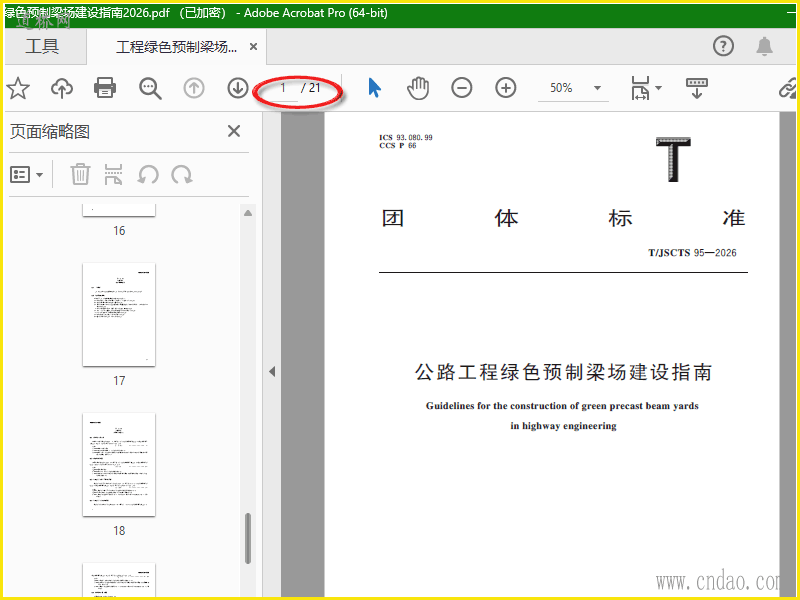This screenshot has height=600, width=800.
Task: Click the link chain icon in the toolbar
Action: pyautogui.click(x=788, y=88)
